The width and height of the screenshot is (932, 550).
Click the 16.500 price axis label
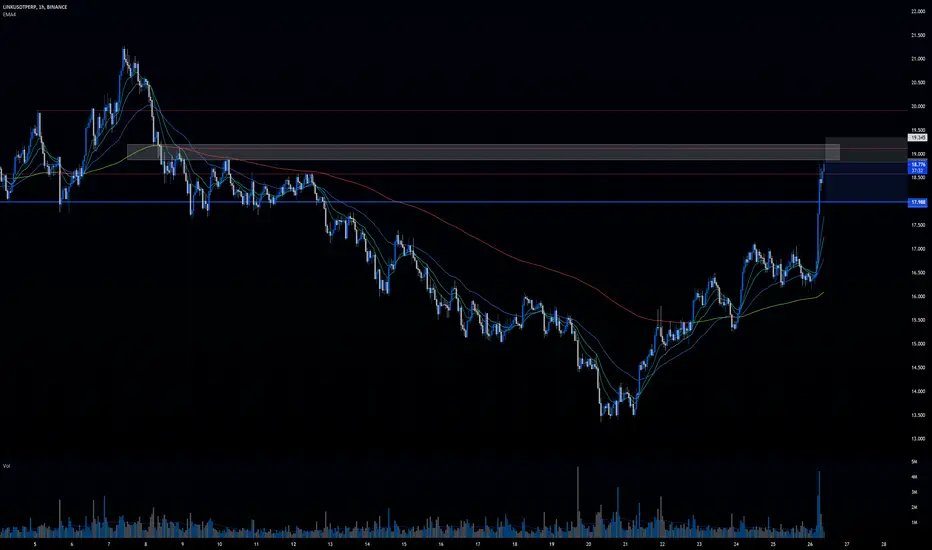918,272
